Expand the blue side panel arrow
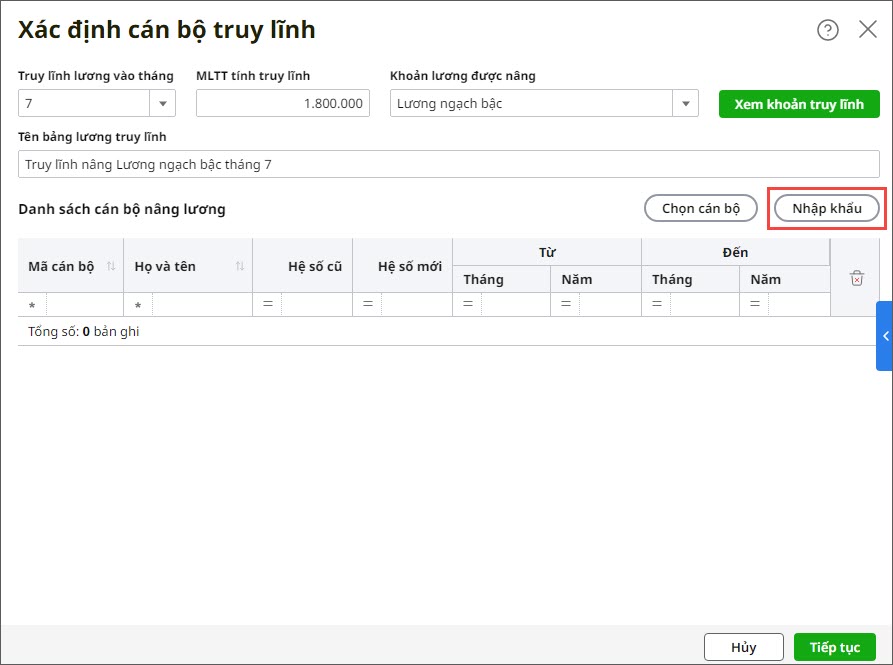893x665 pixels. (885, 336)
